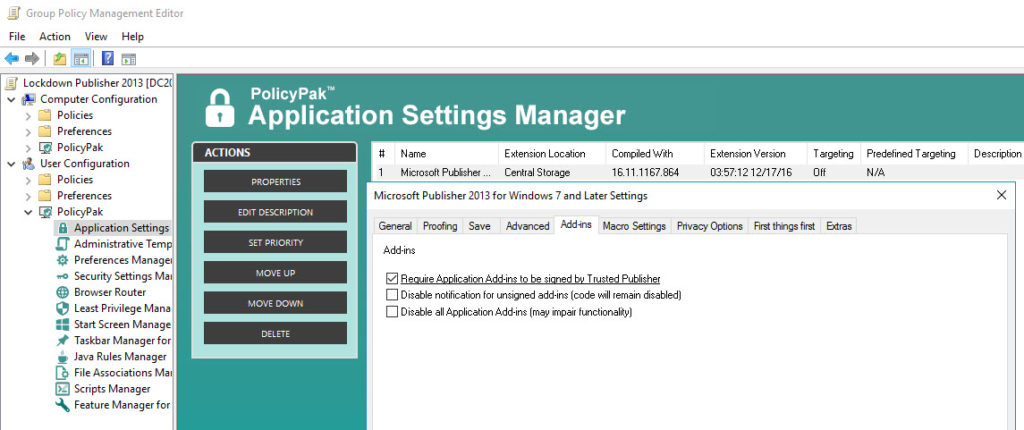Click the Scripts Manager terminal icon
Image resolution: width=1024 pixels, height=430 pixels.
click(x=63, y=389)
